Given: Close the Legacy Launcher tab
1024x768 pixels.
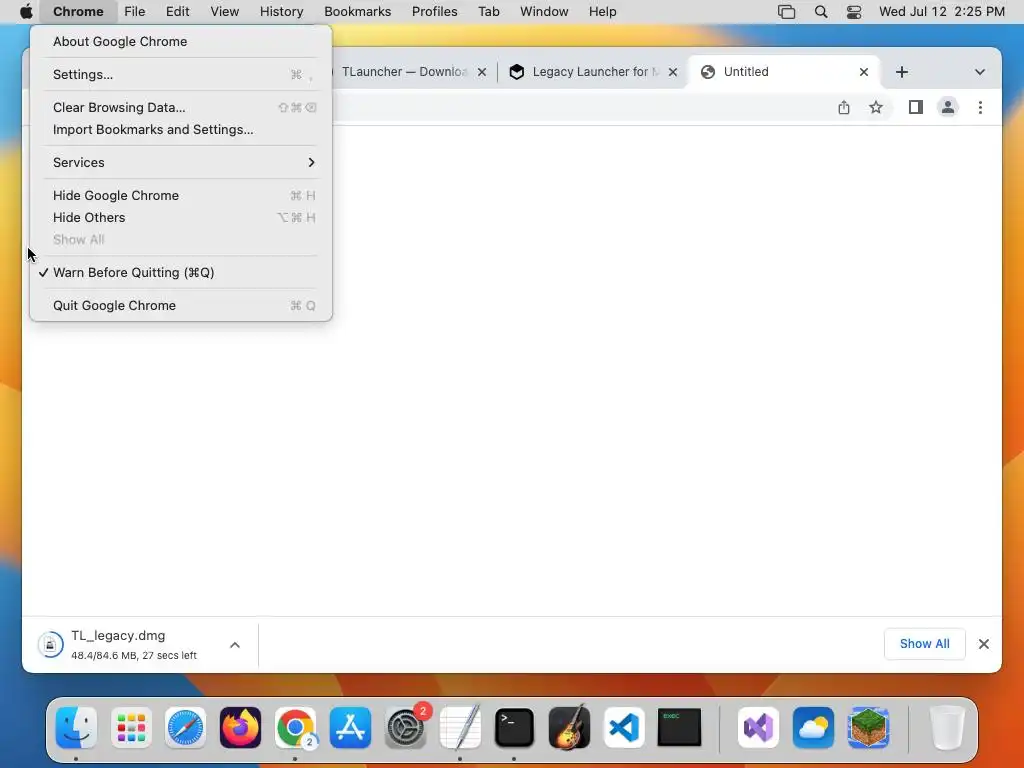Looking at the screenshot, I should coord(673,72).
